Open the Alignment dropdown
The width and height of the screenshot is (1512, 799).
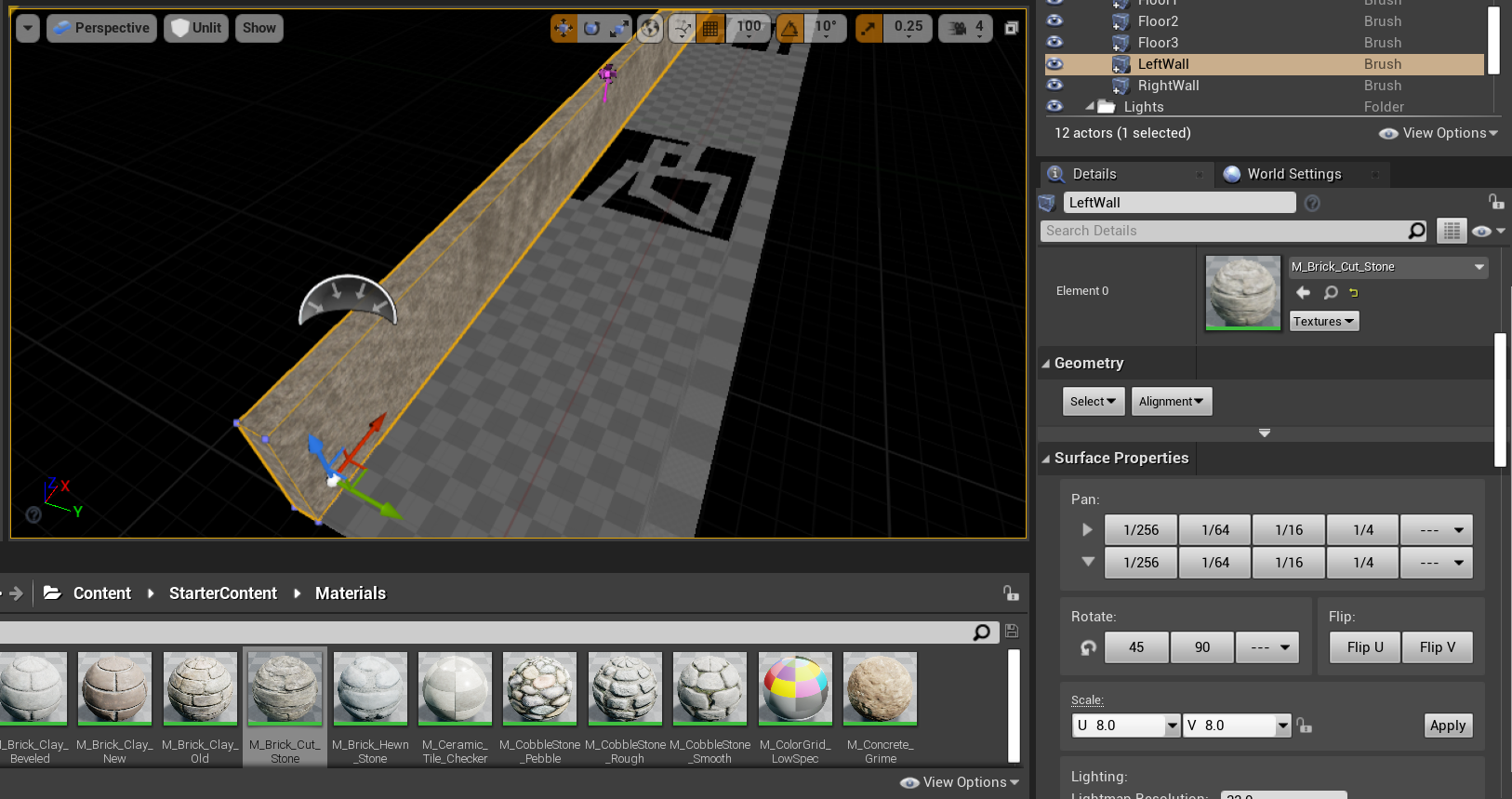[x=1172, y=402]
